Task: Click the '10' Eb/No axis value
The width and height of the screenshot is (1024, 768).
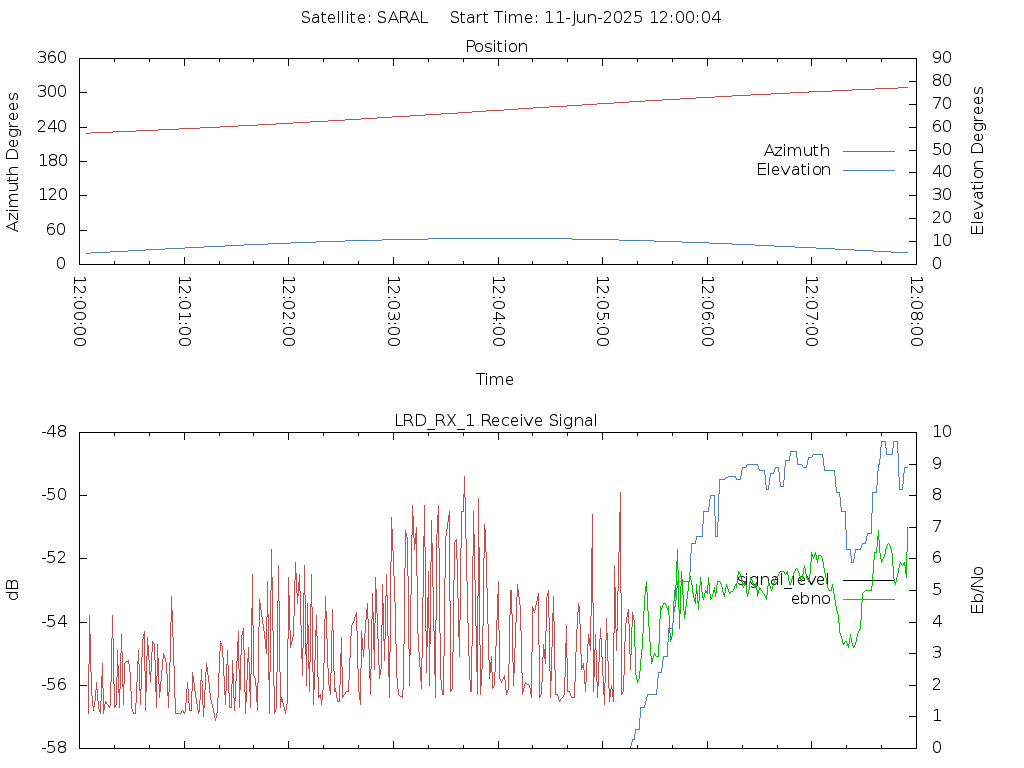Action: (x=942, y=432)
